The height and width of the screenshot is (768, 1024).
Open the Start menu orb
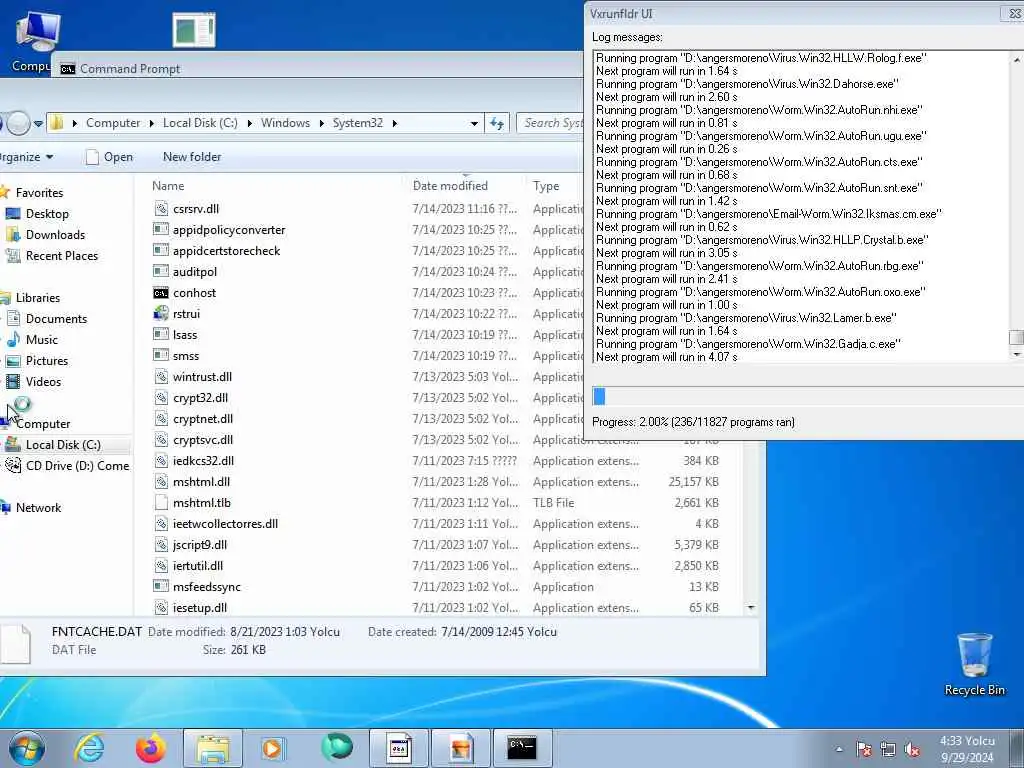[27, 748]
